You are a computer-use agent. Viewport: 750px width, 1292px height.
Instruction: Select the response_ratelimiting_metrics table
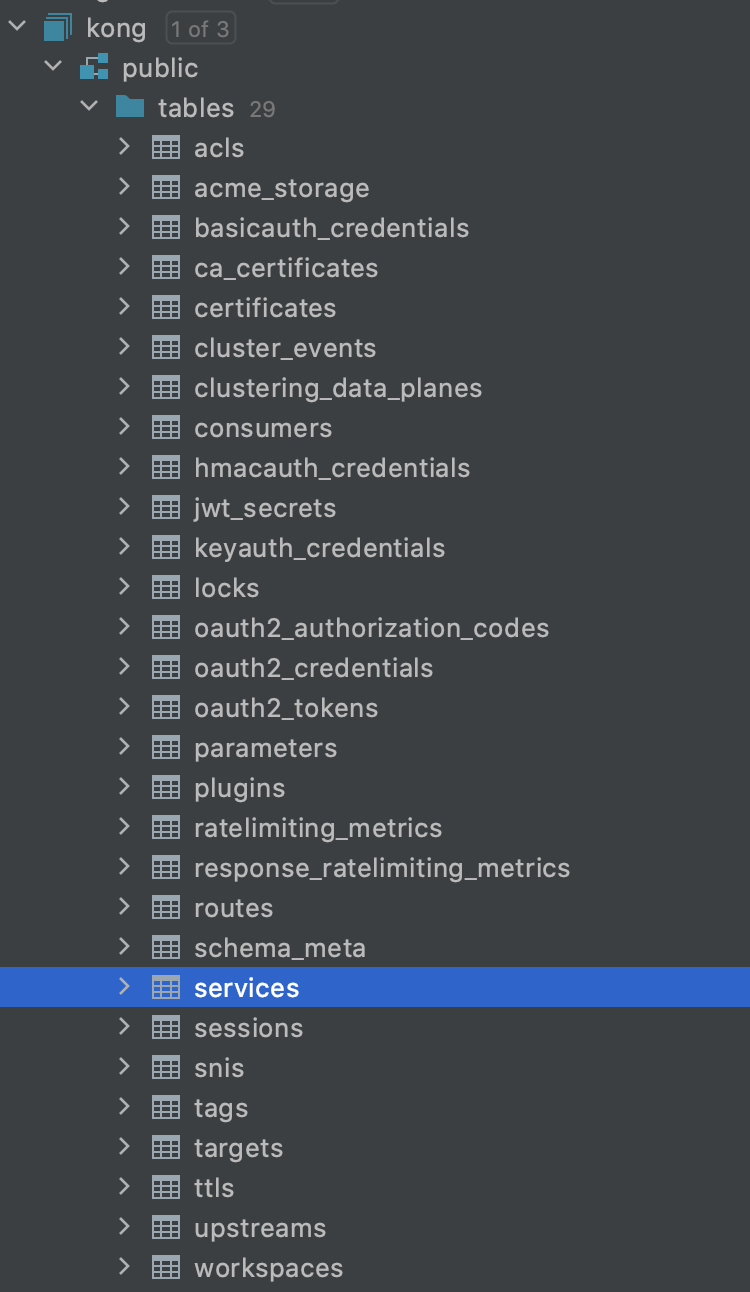382,868
